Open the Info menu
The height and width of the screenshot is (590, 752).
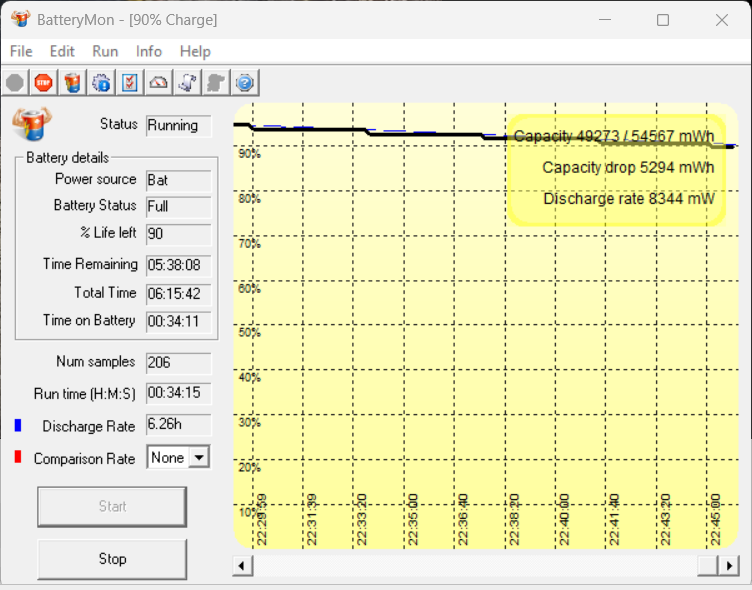(x=149, y=51)
